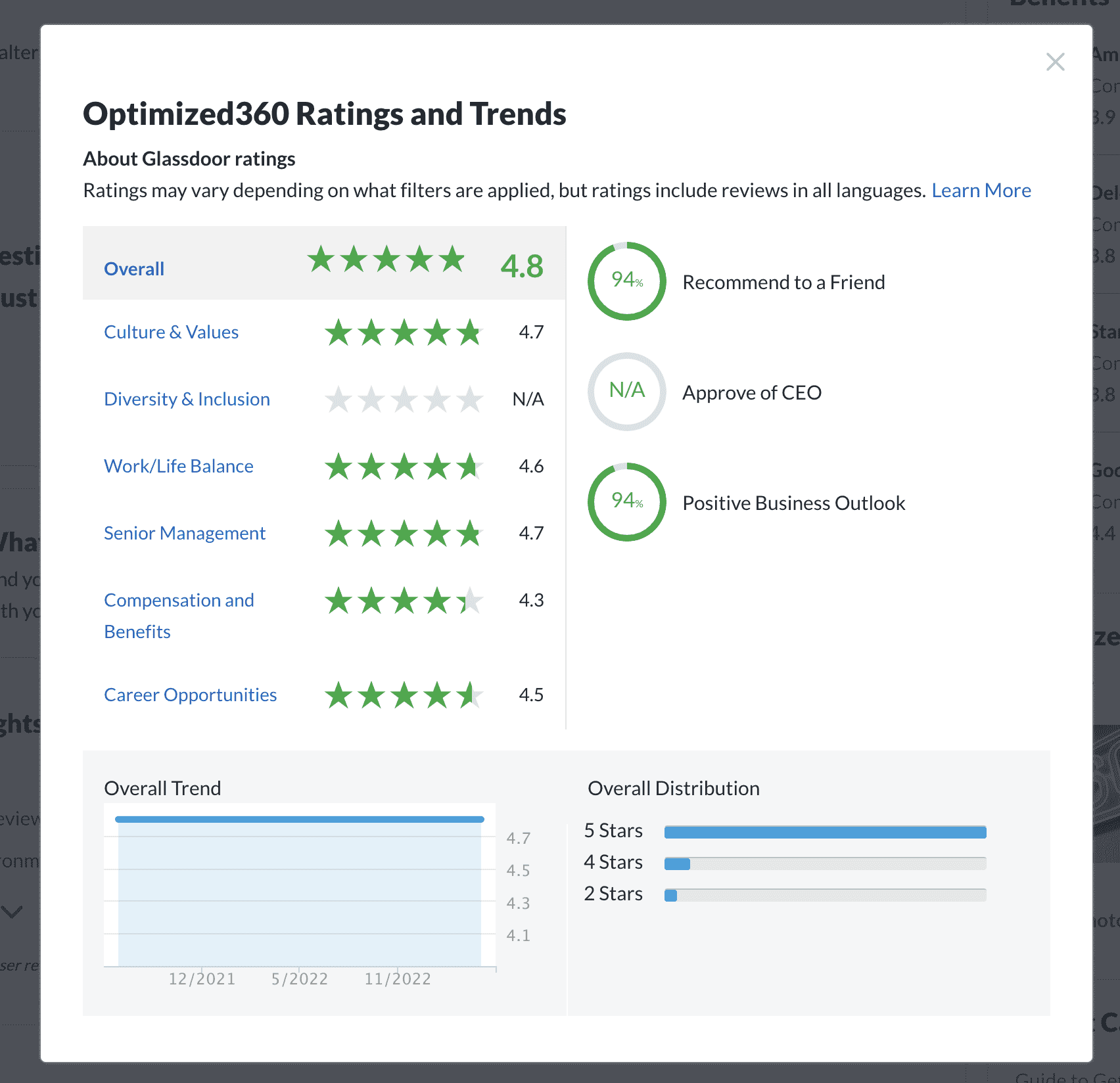1120x1083 pixels.
Task: Open Diversity & Inclusion rating
Action: point(187,399)
